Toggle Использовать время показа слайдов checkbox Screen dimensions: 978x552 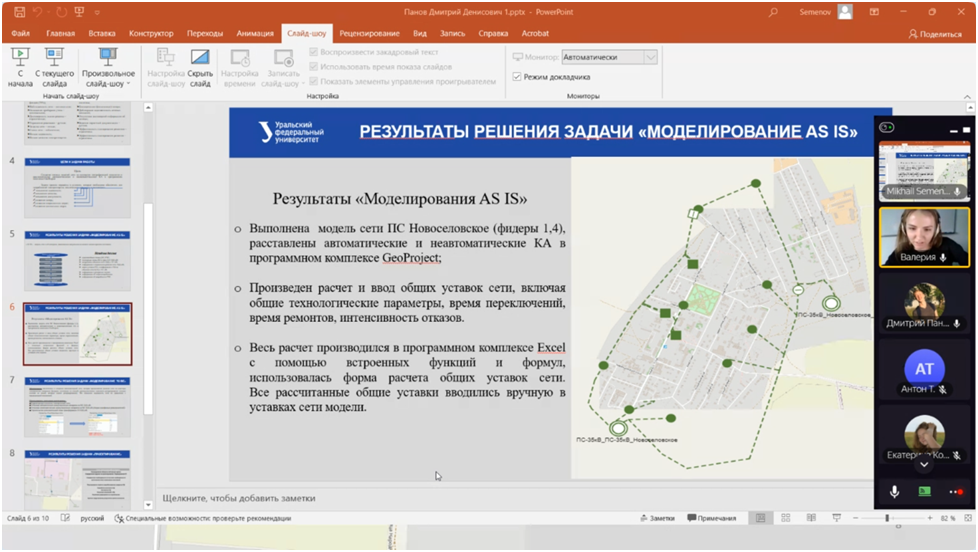pos(314,66)
